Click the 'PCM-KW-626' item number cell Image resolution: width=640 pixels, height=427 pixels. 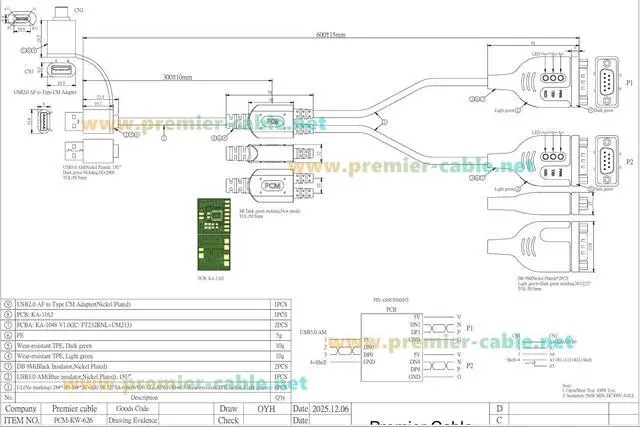click(74, 420)
